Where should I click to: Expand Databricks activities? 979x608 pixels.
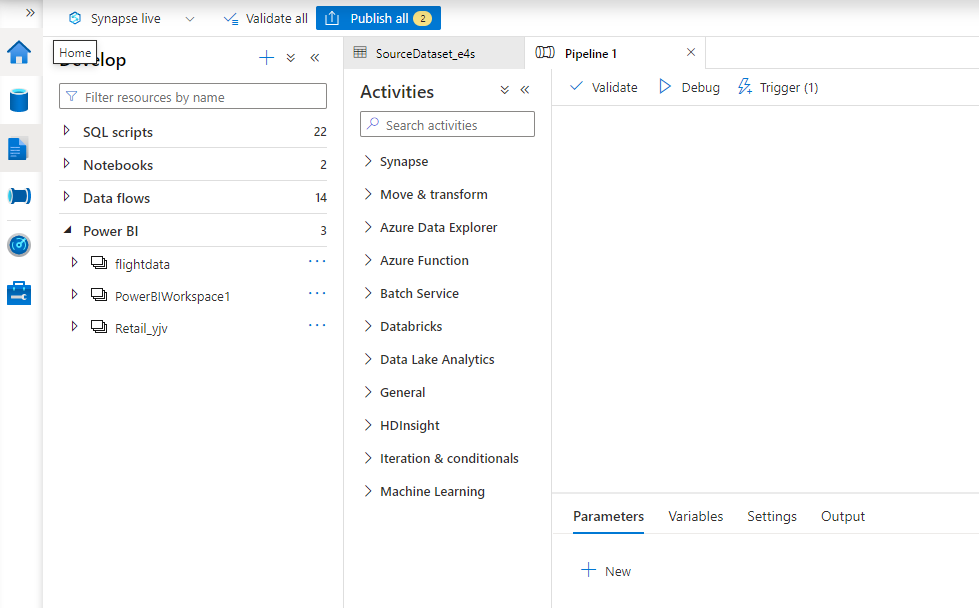(368, 326)
